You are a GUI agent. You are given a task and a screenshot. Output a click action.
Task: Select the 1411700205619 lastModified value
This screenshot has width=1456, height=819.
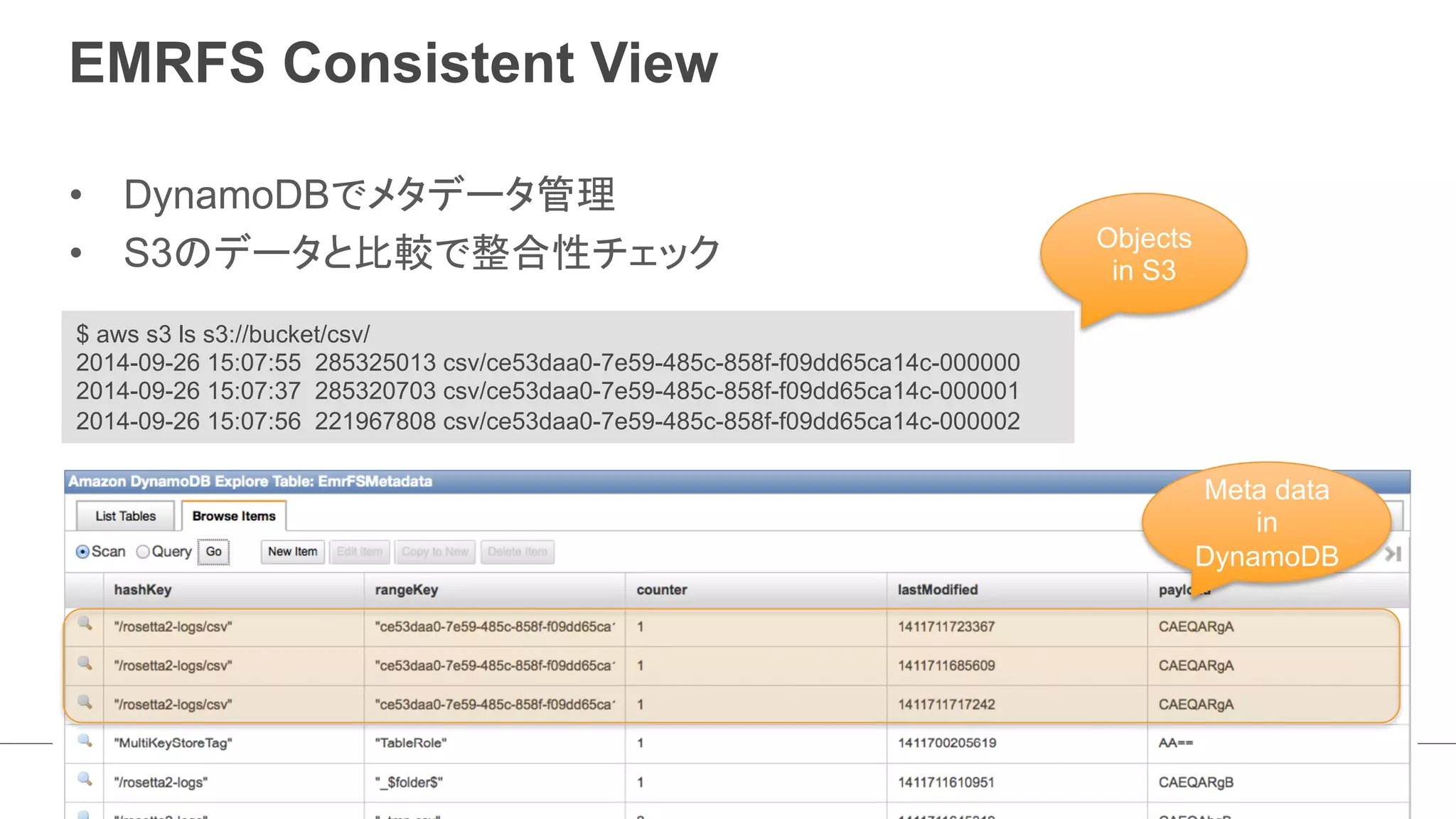point(947,743)
